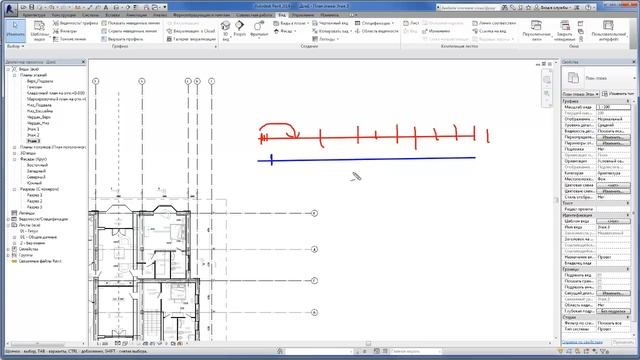640x360 pixels.
Task: Click the Лист new sheet tool
Action: 411,23
